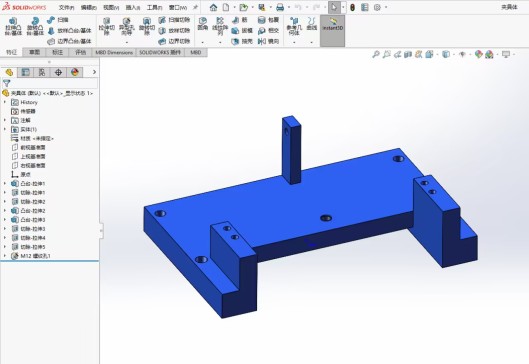Click the Rebuild traffic-light icon

pos(352,7)
